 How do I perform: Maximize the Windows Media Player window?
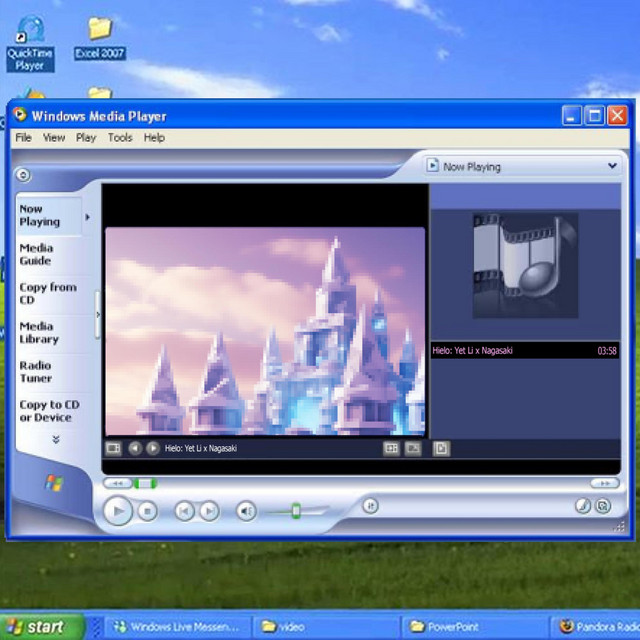pyautogui.click(x=594, y=116)
